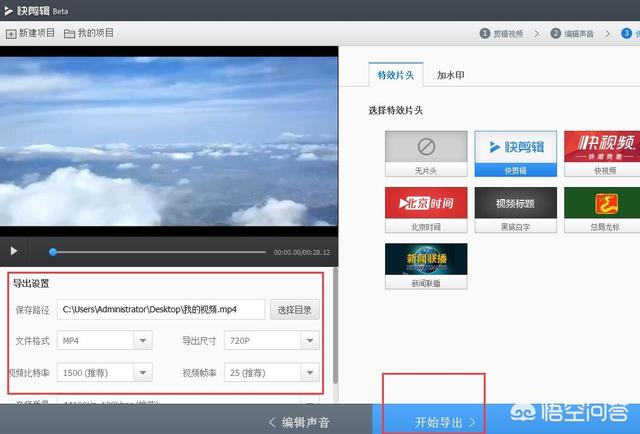Click the 开始导出 button
Viewport: 640px width, 434px height.
coord(446,422)
